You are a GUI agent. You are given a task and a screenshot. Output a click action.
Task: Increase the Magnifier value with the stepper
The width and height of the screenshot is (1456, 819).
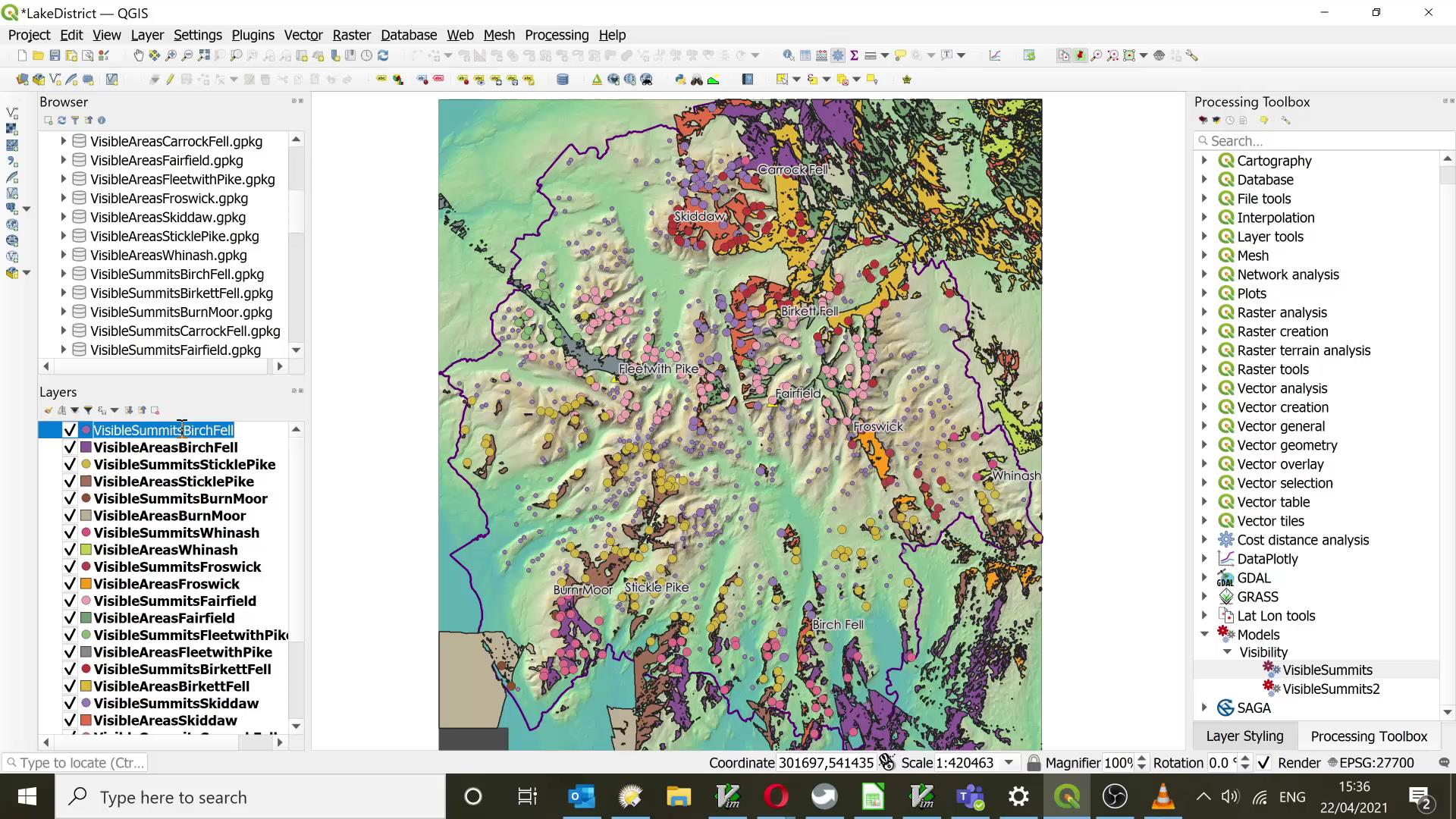pyautogui.click(x=1142, y=758)
